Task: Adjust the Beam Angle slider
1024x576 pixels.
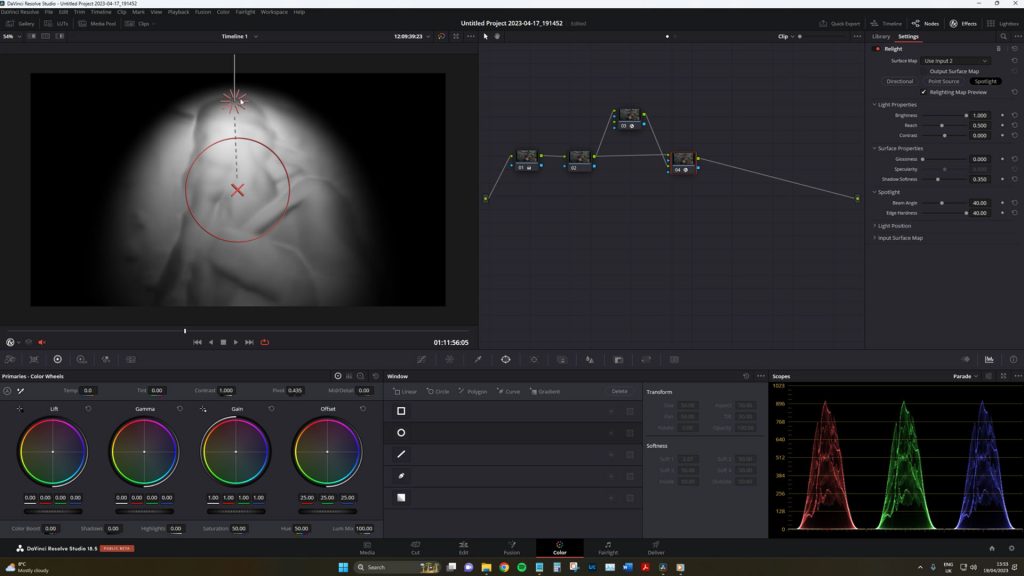Action: pos(945,203)
